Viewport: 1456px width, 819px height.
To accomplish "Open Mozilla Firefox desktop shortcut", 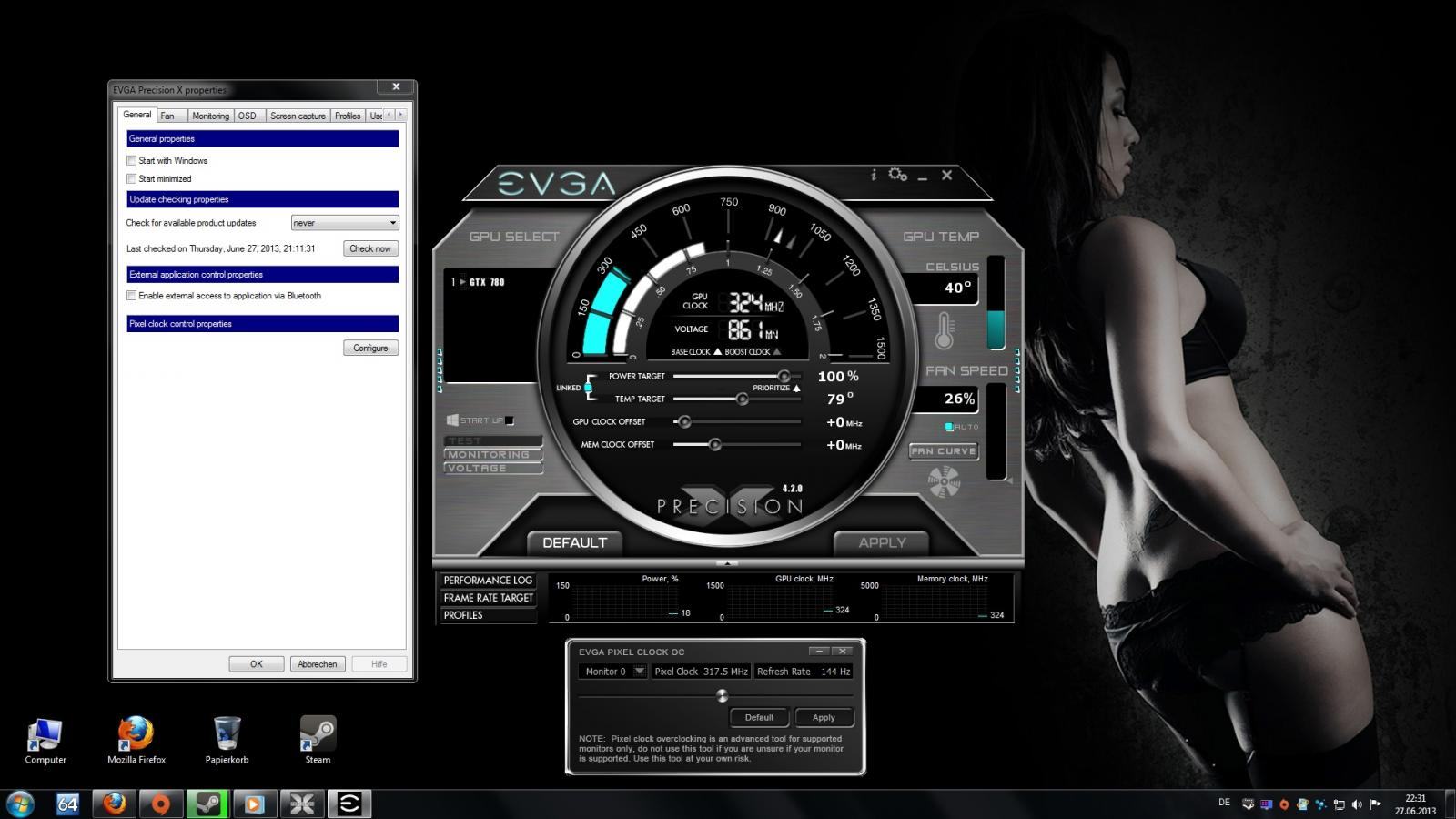I will (x=136, y=740).
